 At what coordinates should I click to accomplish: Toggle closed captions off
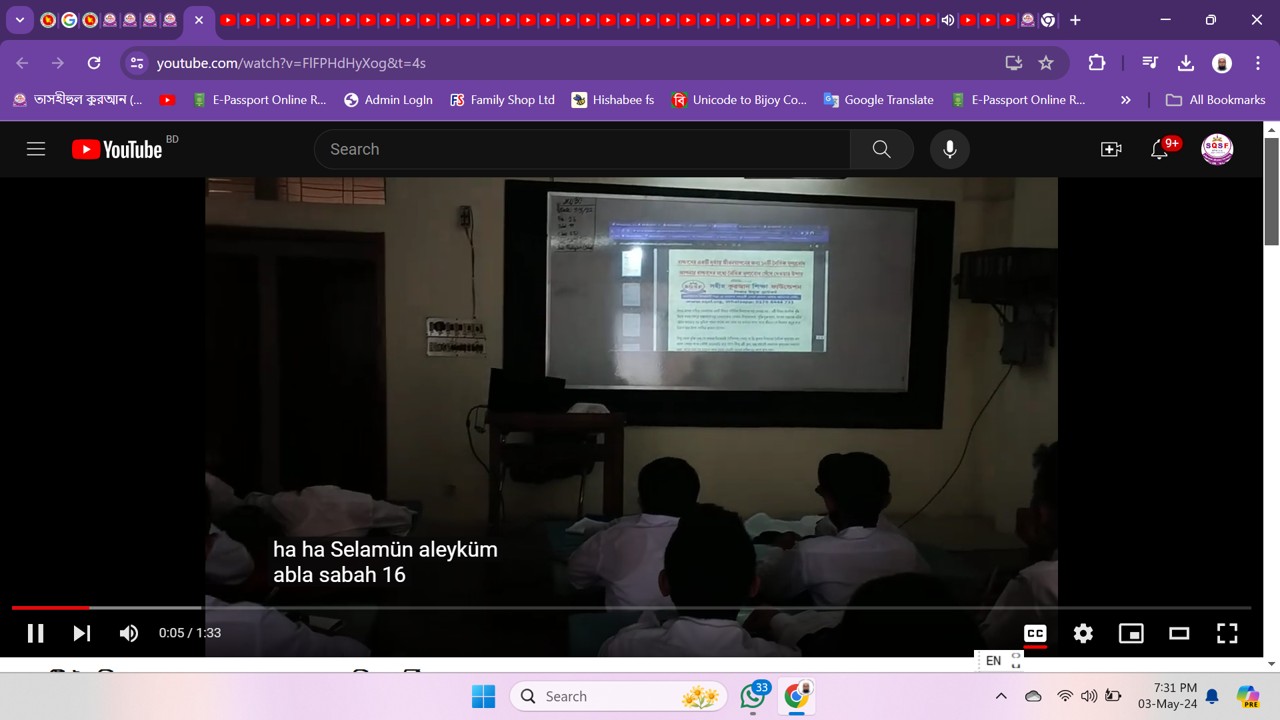pyautogui.click(x=1035, y=633)
